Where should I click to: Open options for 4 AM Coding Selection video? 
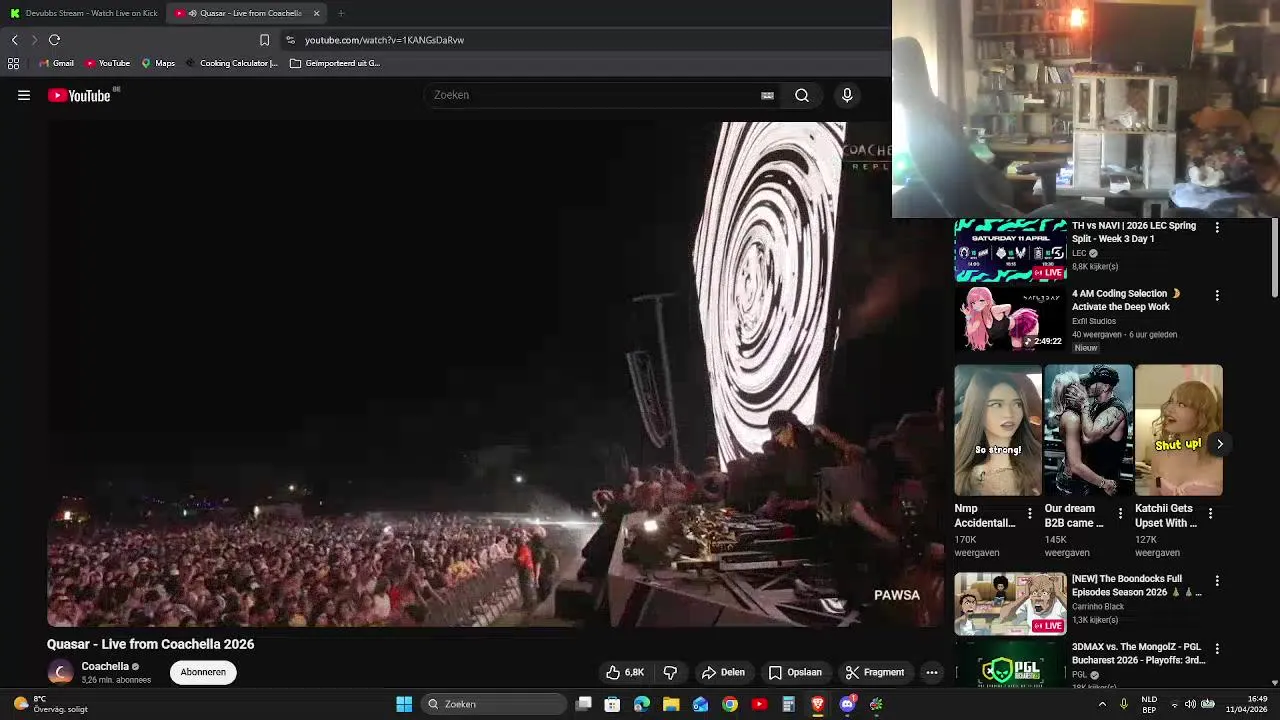tap(1217, 296)
